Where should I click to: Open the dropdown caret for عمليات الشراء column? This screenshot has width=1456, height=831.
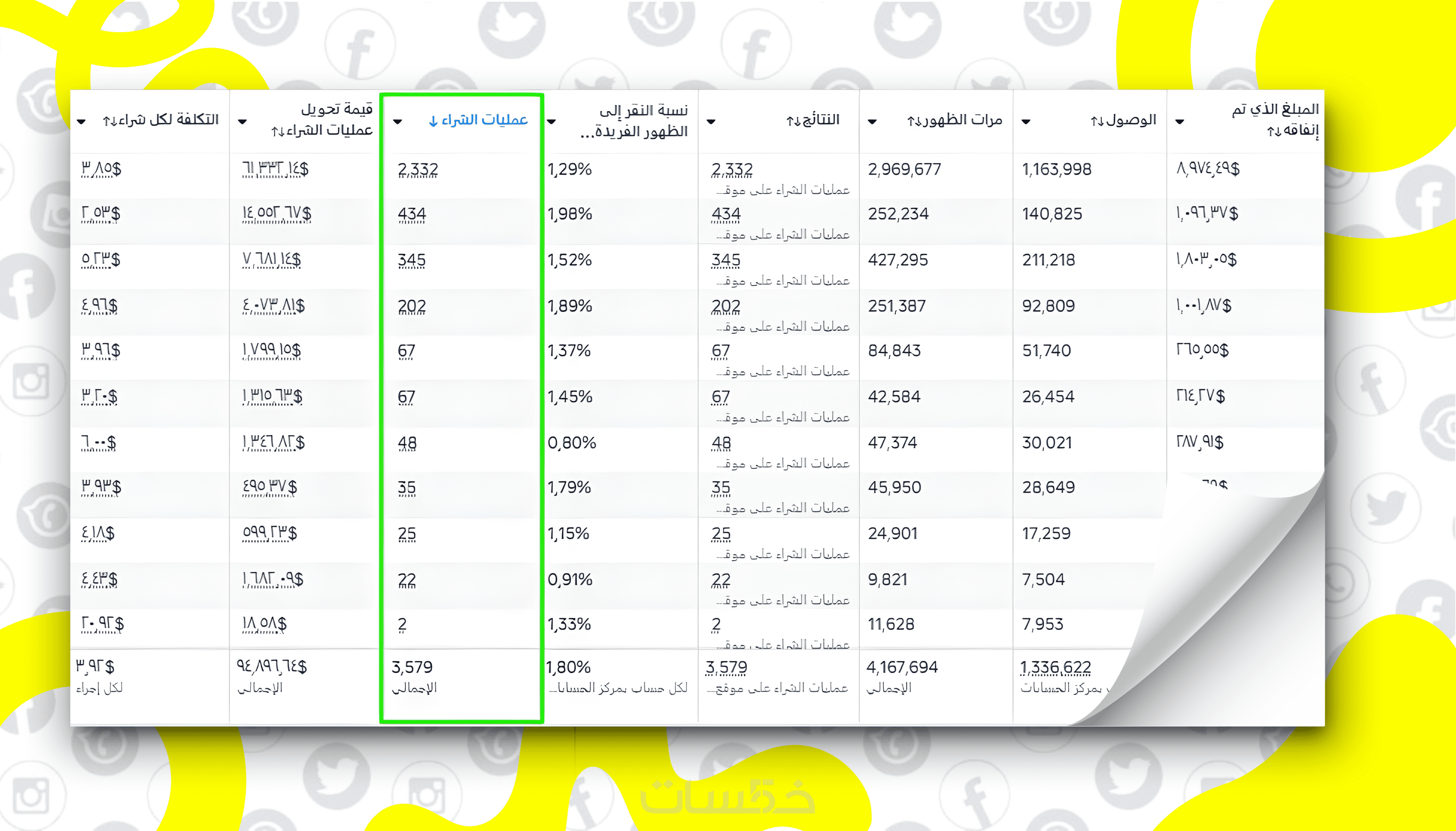click(398, 122)
